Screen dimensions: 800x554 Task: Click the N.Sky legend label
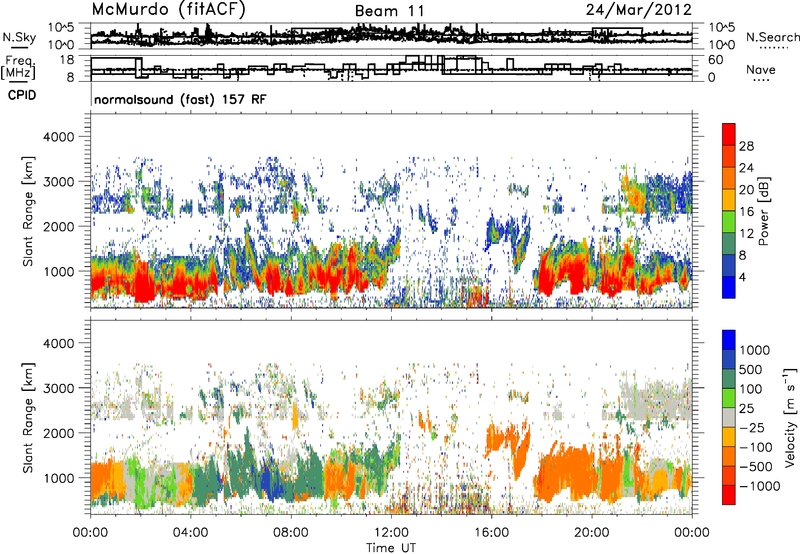click(19, 37)
